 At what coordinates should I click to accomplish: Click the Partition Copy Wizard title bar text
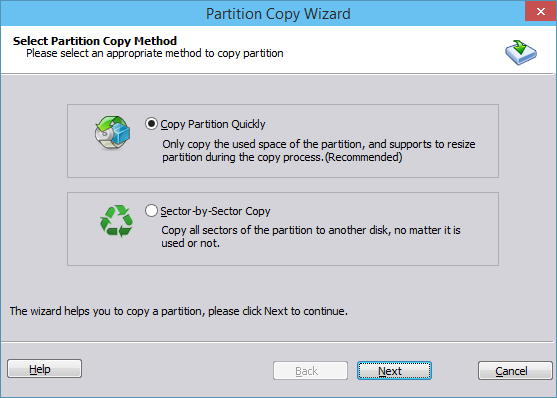tap(278, 14)
